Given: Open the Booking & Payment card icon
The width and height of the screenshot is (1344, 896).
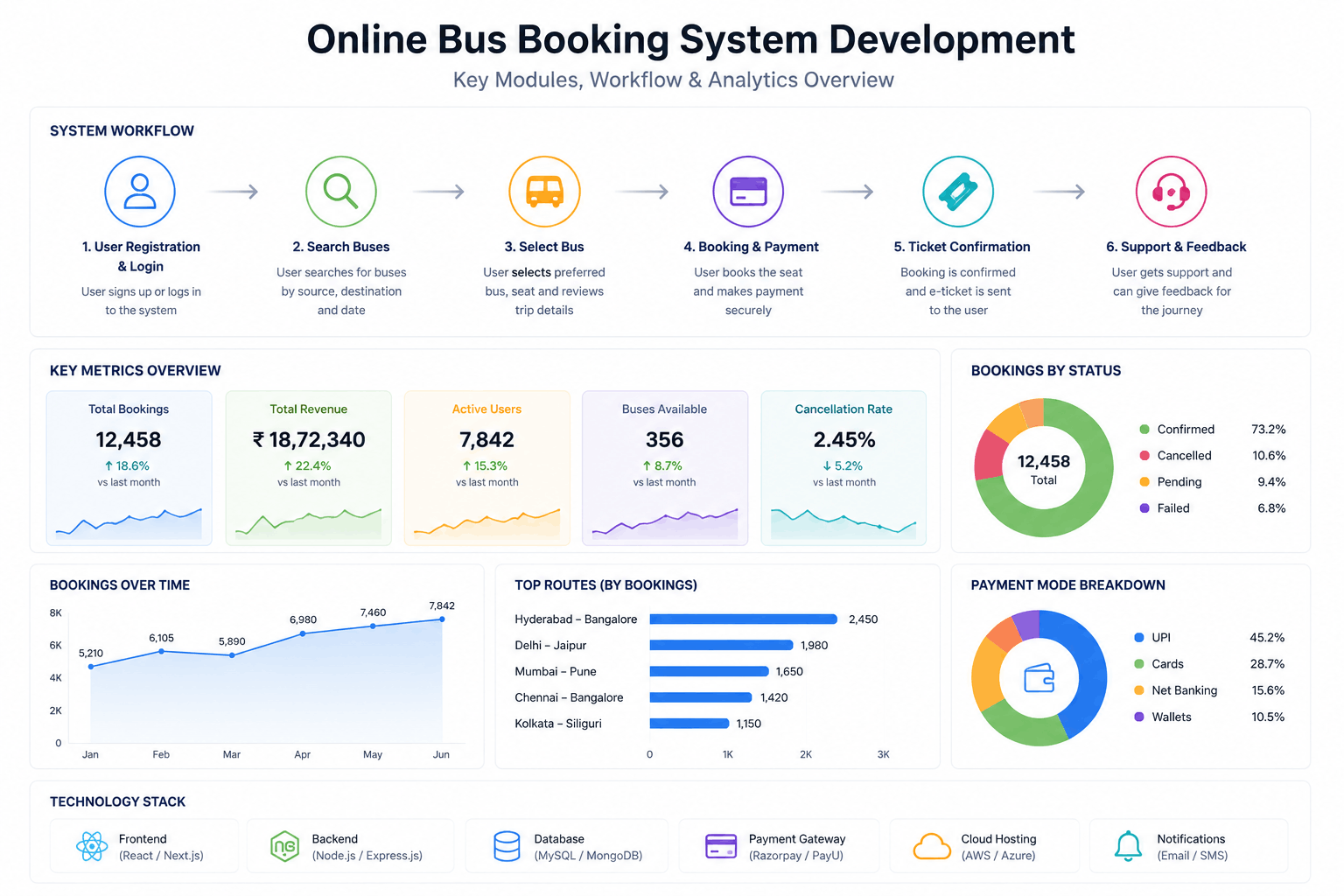Looking at the screenshot, I should [x=748, y=192].
